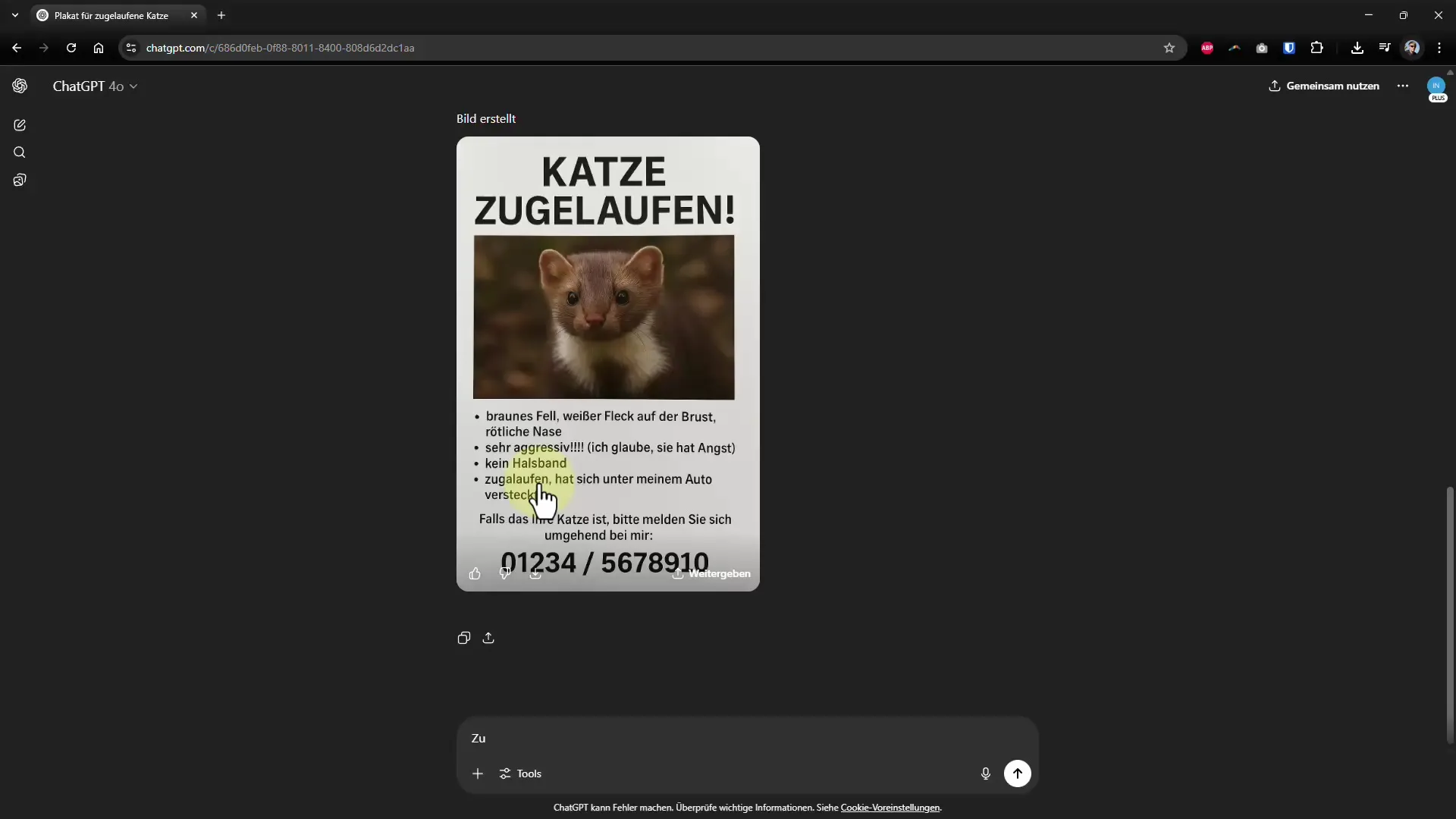The image size is (1456, 819).
Task: Click the message input field containing Zu
Action: [747, 738]
